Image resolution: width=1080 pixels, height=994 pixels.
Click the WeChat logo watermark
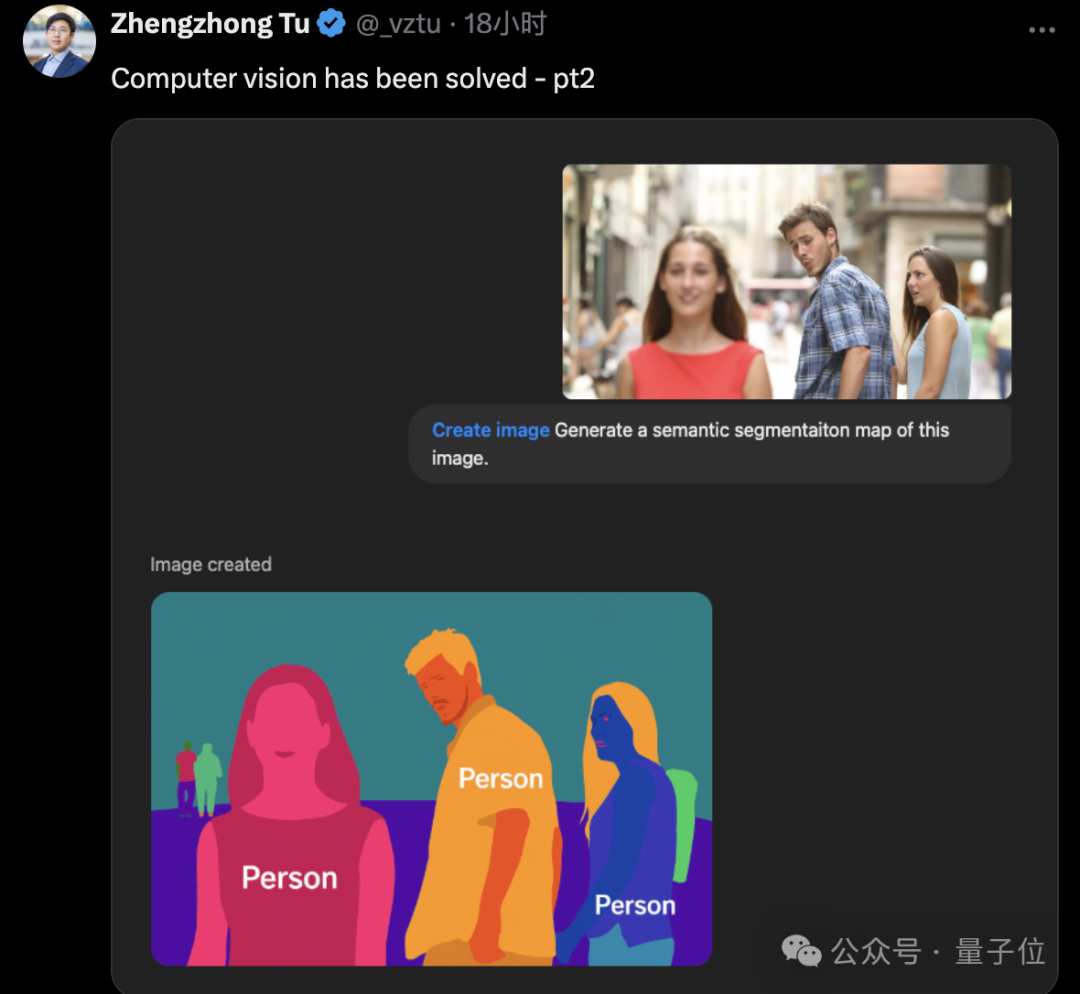click(801, 951)
